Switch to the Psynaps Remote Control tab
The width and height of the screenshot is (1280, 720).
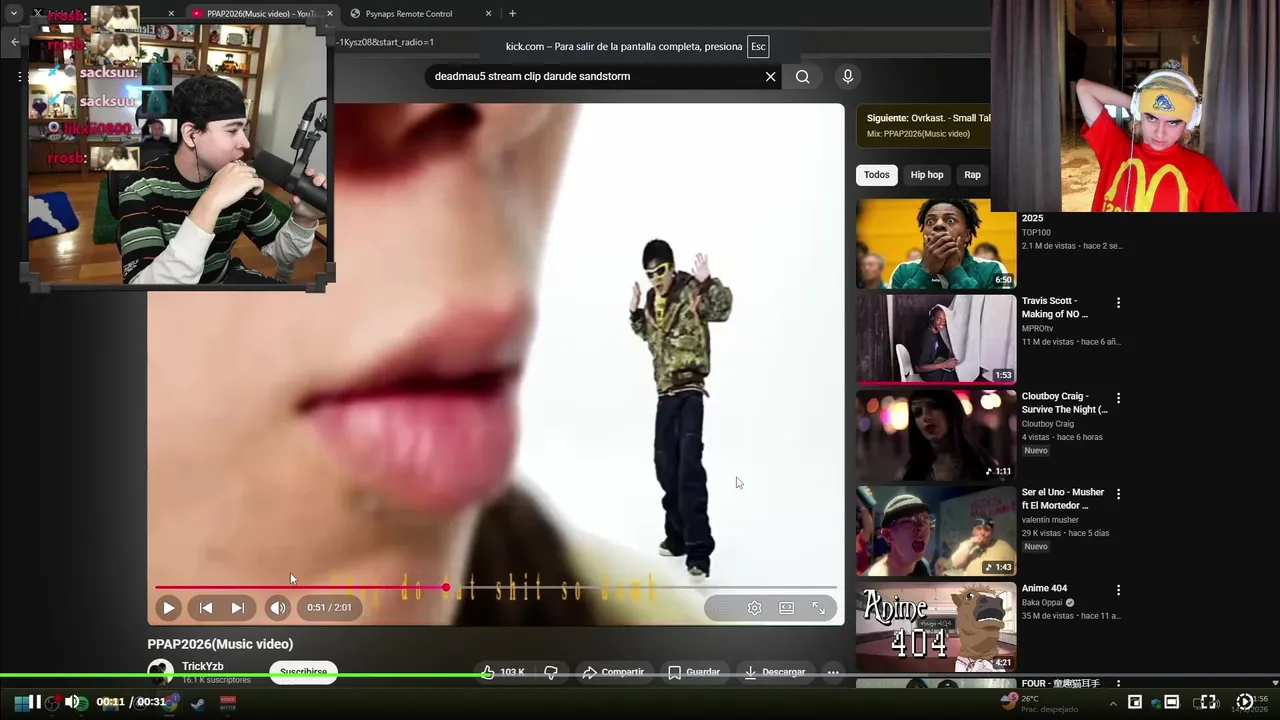pos(410,14)
